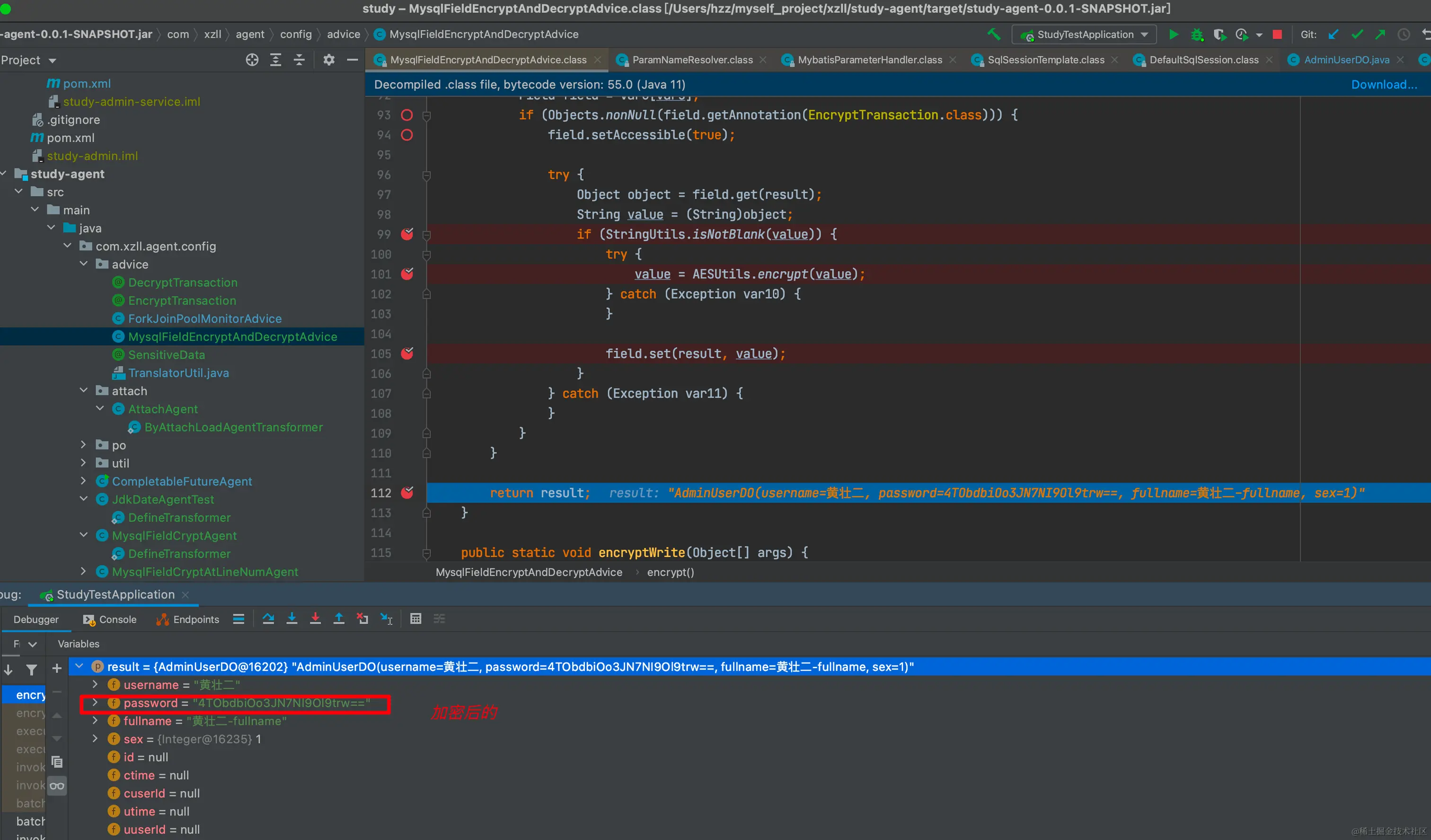The width and height of the screenshot is (1431, 840).
Task: Collapse all in Project panel
Action: 299,60
